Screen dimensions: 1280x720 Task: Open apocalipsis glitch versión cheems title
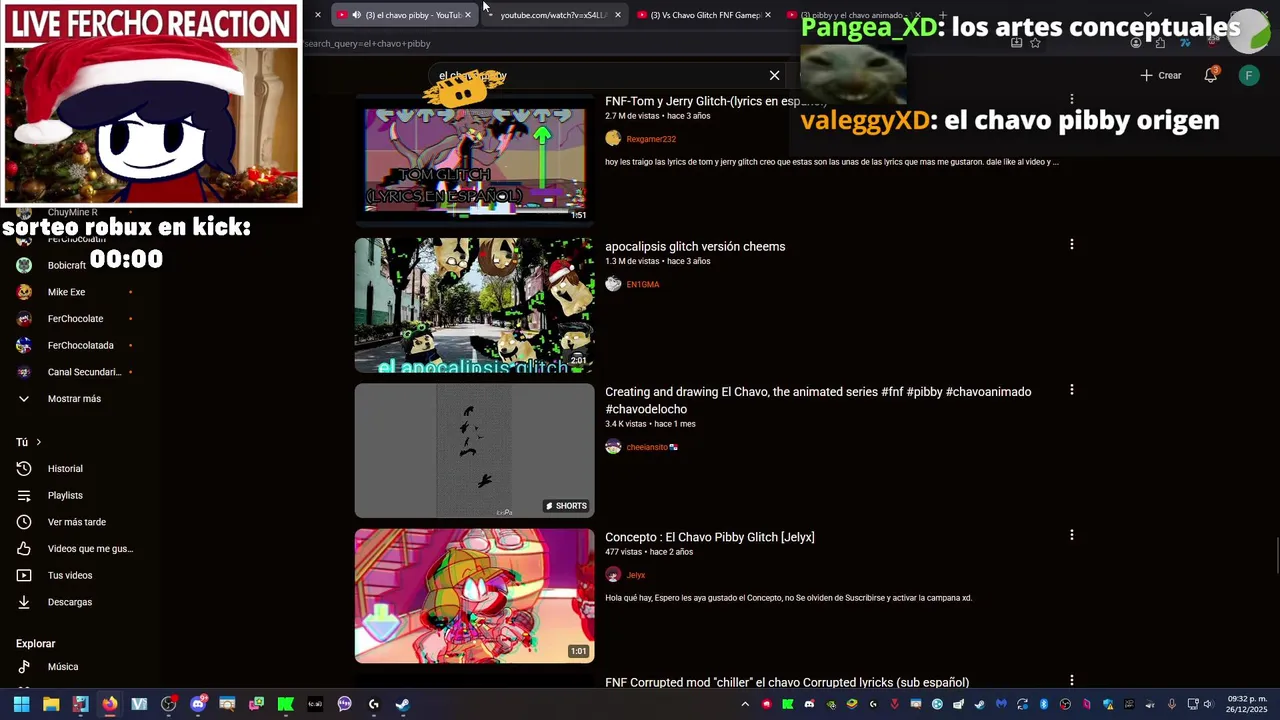pyautogui.click(x=695, y=247)
